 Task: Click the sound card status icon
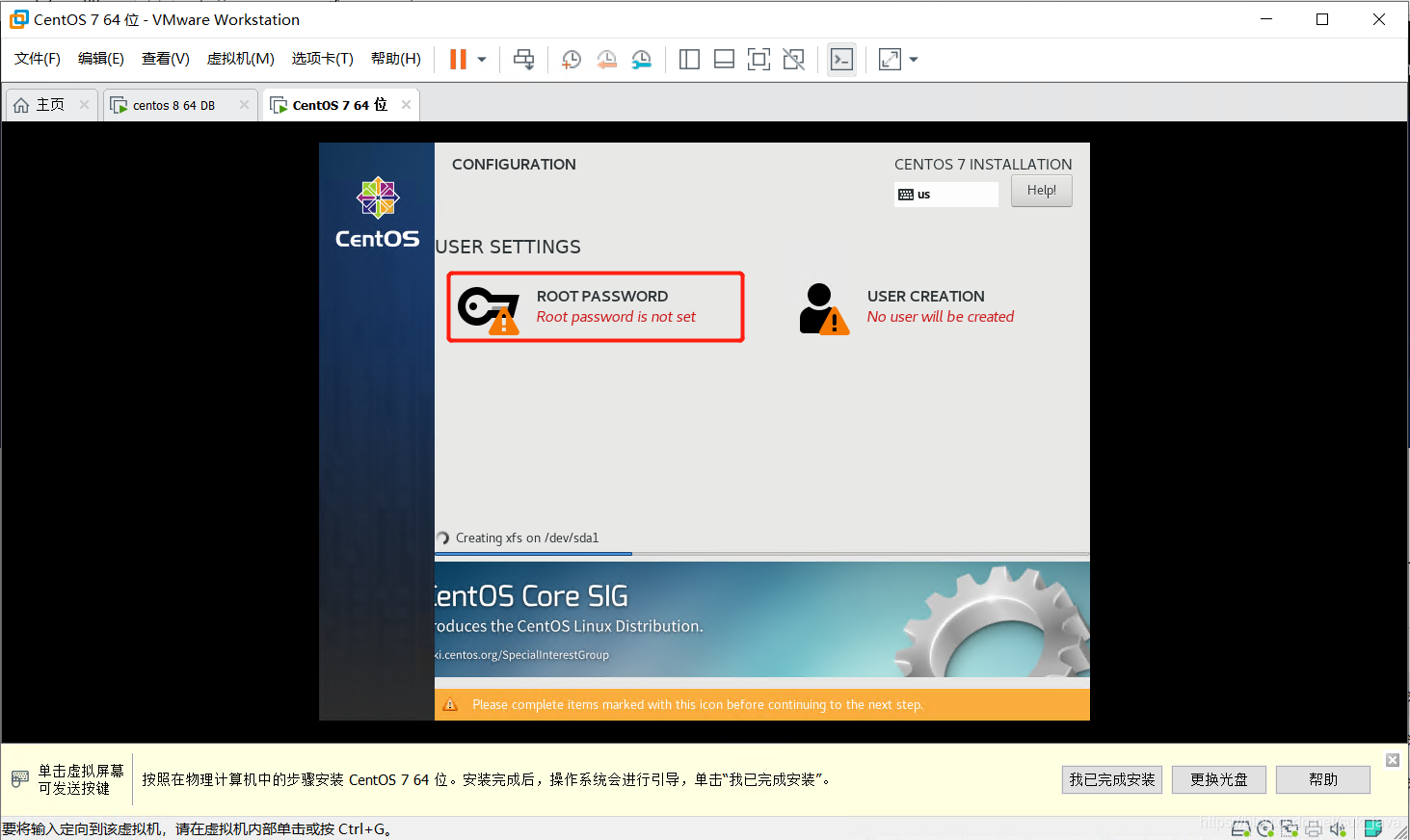click(1338, 828)
